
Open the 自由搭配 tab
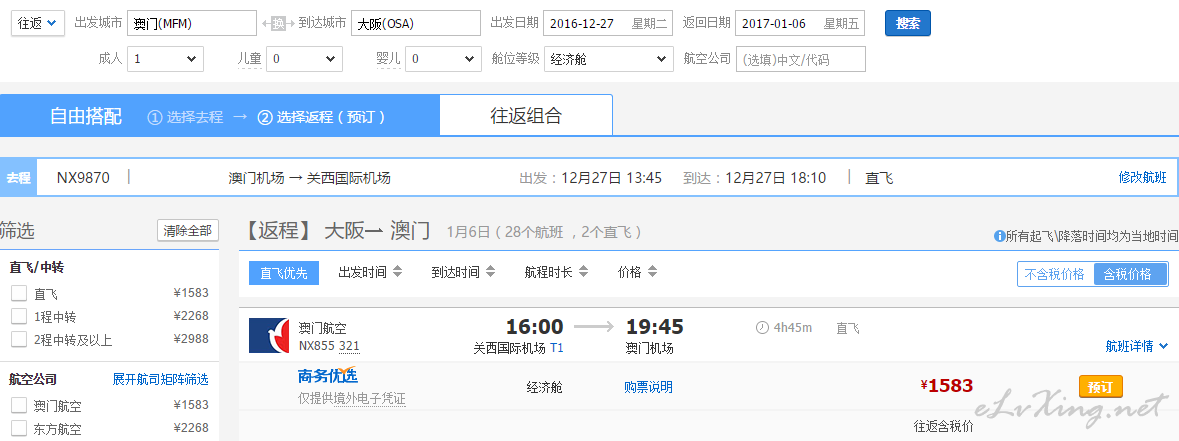tap(86, 116)
